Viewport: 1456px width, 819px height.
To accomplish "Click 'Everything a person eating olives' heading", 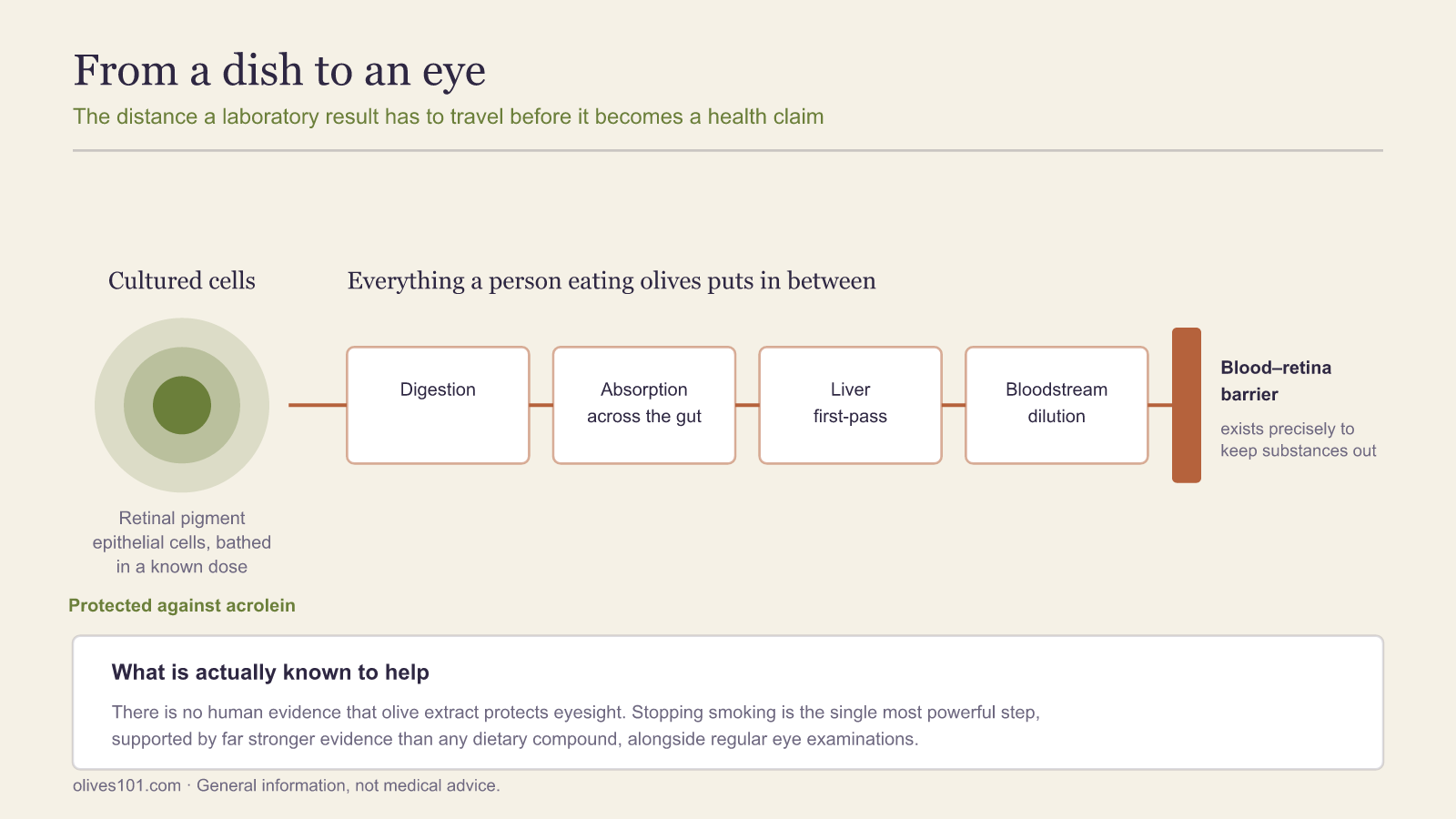I will click(x=612, y=280).
